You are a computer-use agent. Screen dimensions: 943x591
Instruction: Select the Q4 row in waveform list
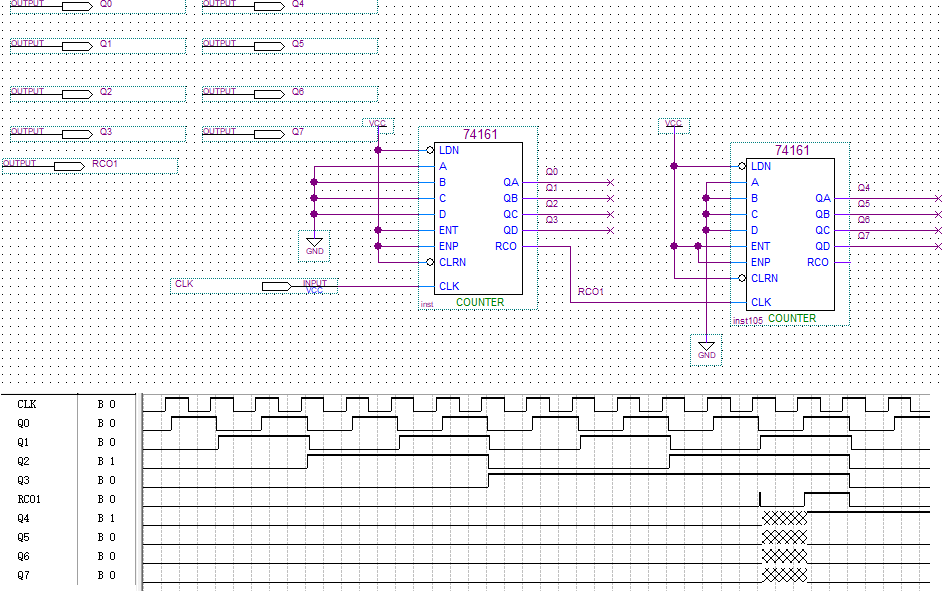70,518
